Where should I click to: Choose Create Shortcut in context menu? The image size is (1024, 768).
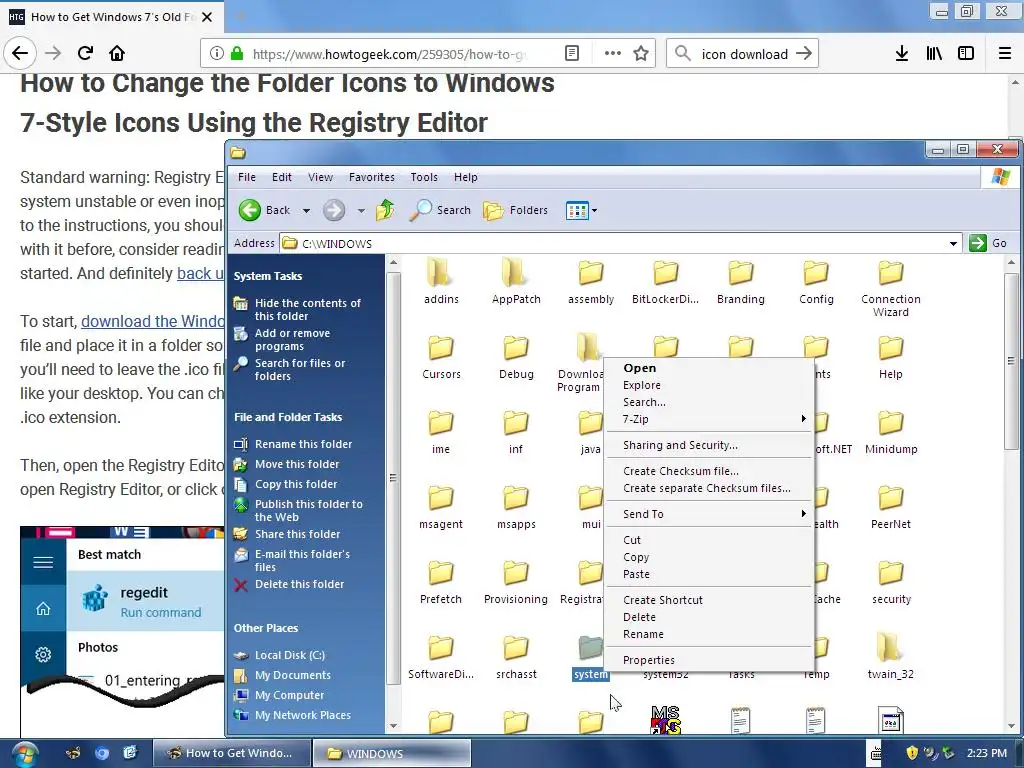click(709, 600)
